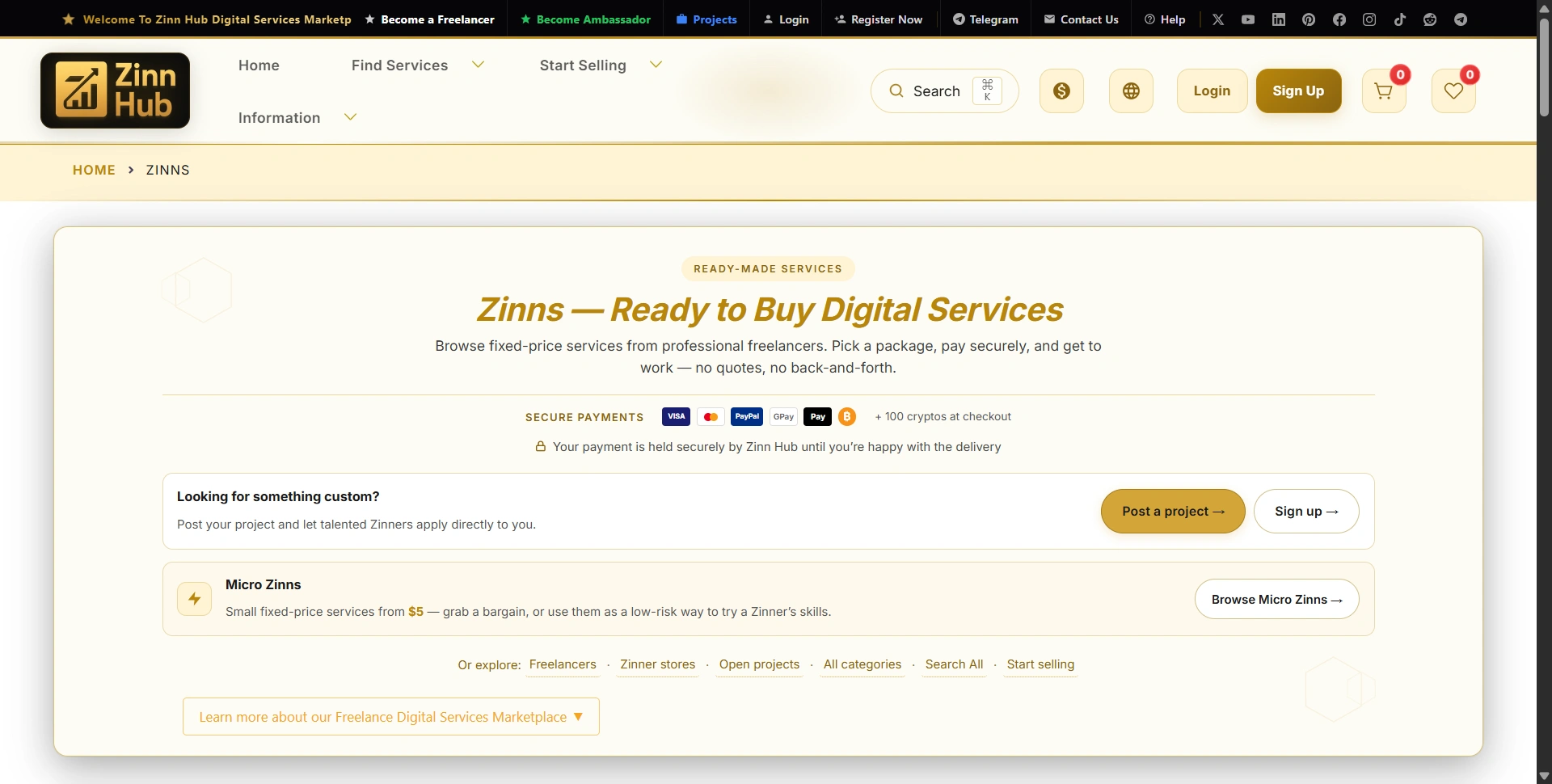1552x784 pixels.
Task: Open the Facebook social icon
Action: 1339,19
